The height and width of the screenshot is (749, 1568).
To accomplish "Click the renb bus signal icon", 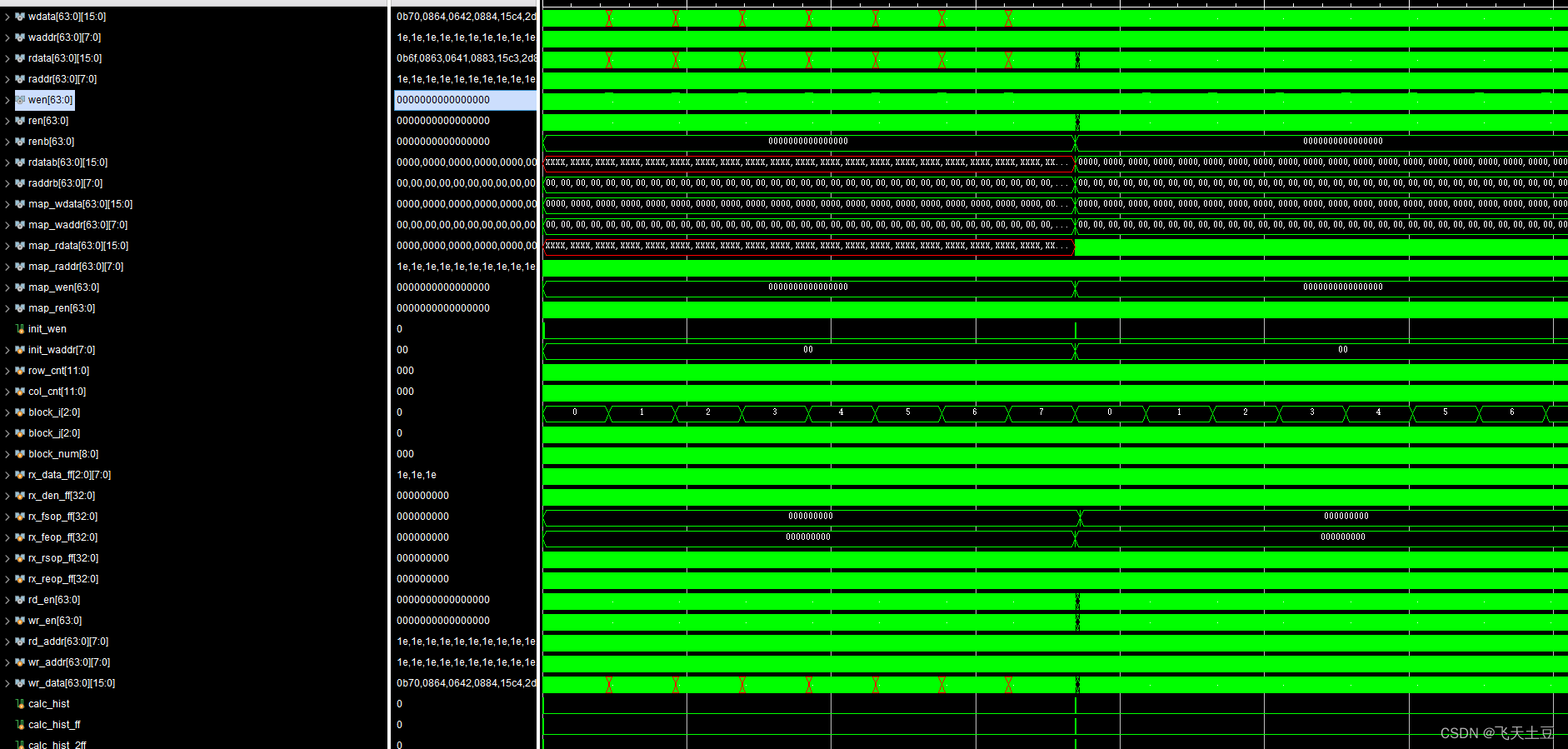I will pyautogui.click(x=20, y=142).
